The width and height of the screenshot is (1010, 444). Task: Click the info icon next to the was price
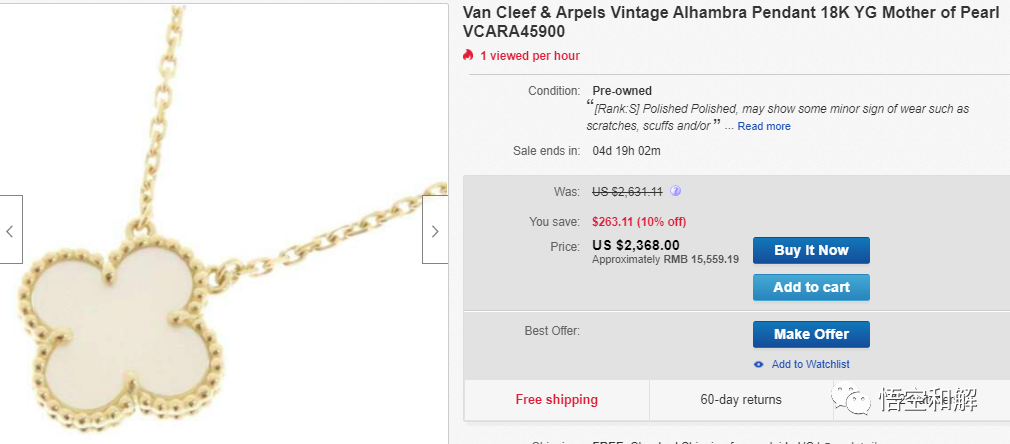pos(675,191)
